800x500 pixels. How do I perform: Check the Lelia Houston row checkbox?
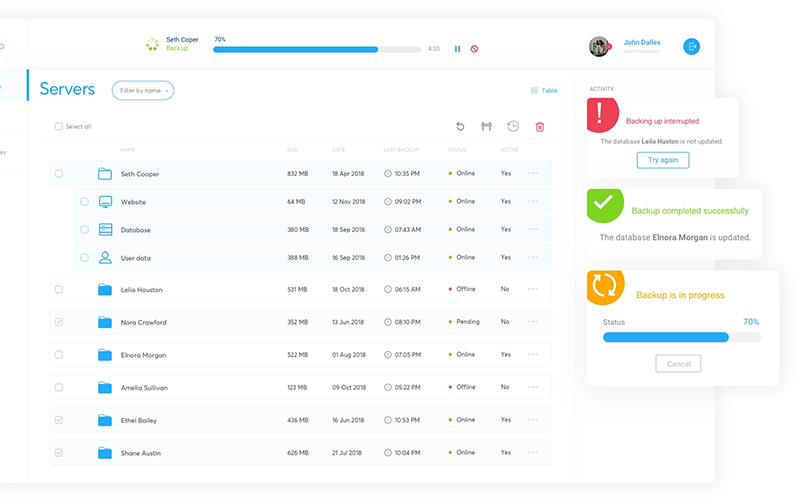click(x=59, y=290)
